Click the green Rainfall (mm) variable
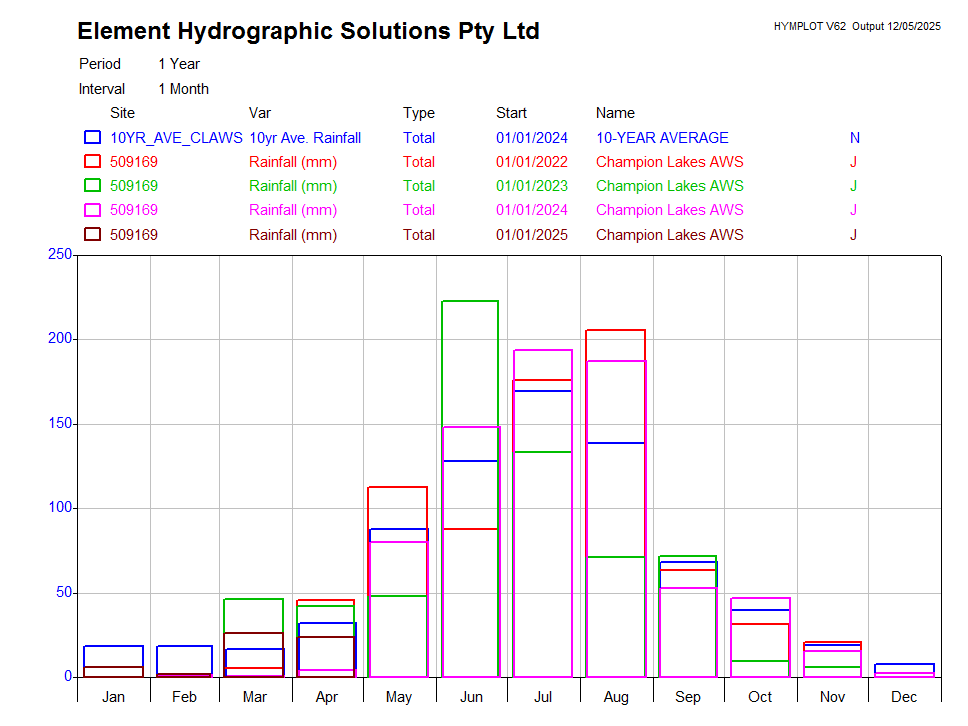The height and width of the screenshot is (726, 968). point(293,186)
